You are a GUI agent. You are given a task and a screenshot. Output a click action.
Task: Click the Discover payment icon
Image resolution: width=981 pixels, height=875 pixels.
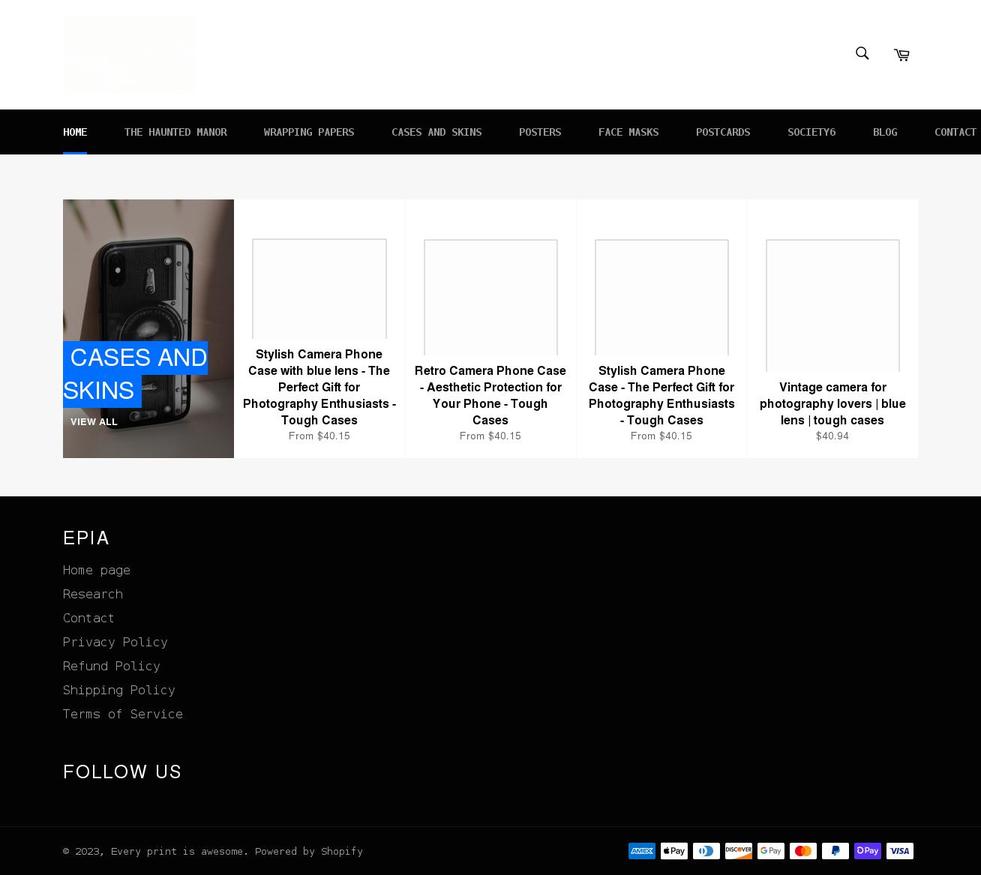738,851
